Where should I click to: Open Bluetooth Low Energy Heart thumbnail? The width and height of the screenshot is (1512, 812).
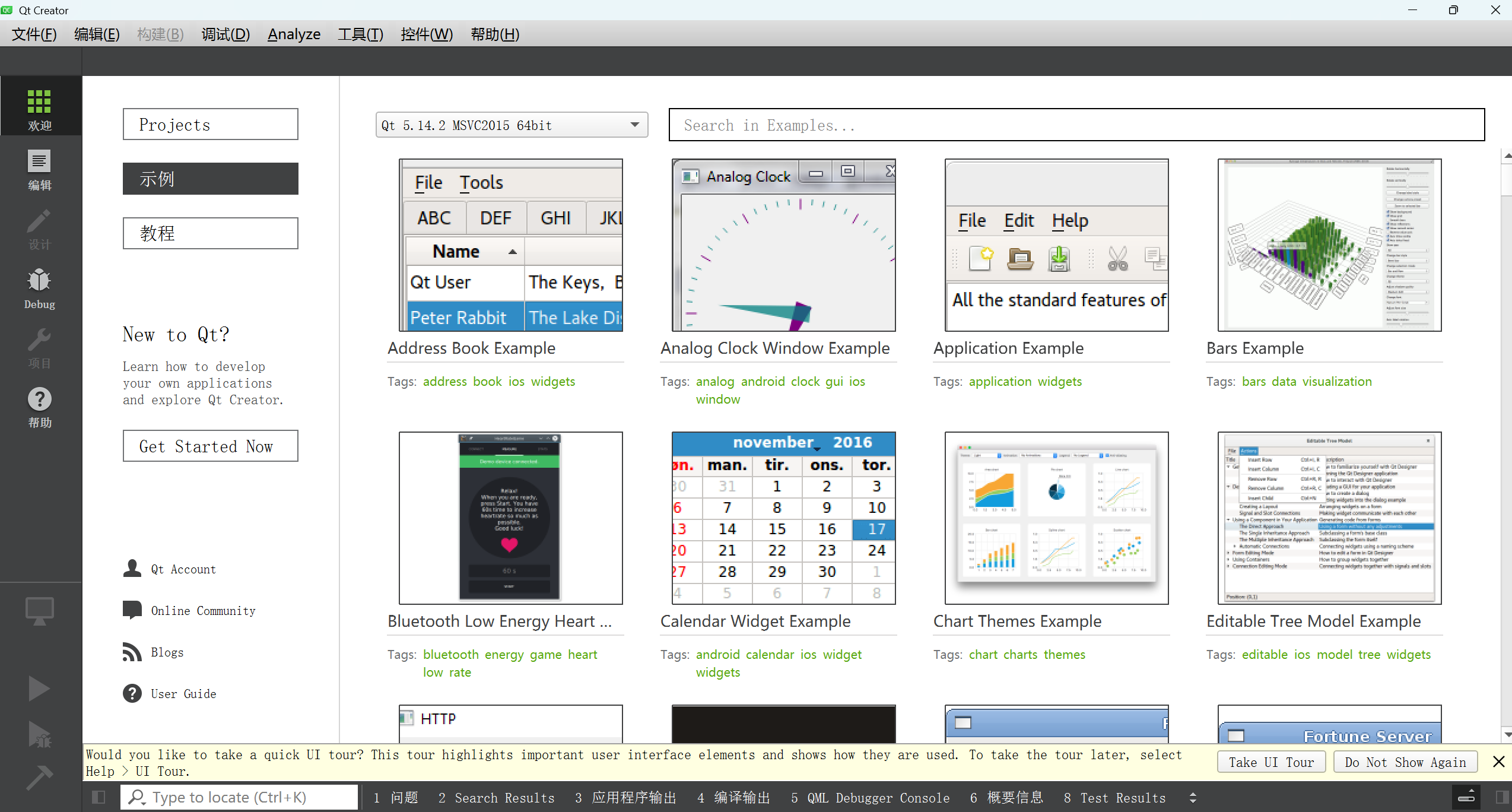click(x=511, y=518)
